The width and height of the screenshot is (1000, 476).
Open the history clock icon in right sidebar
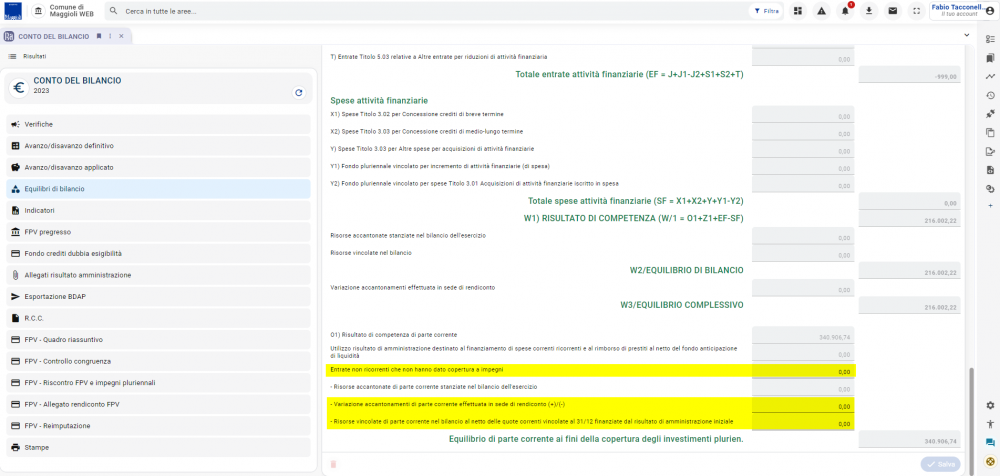tap(990, 96)
